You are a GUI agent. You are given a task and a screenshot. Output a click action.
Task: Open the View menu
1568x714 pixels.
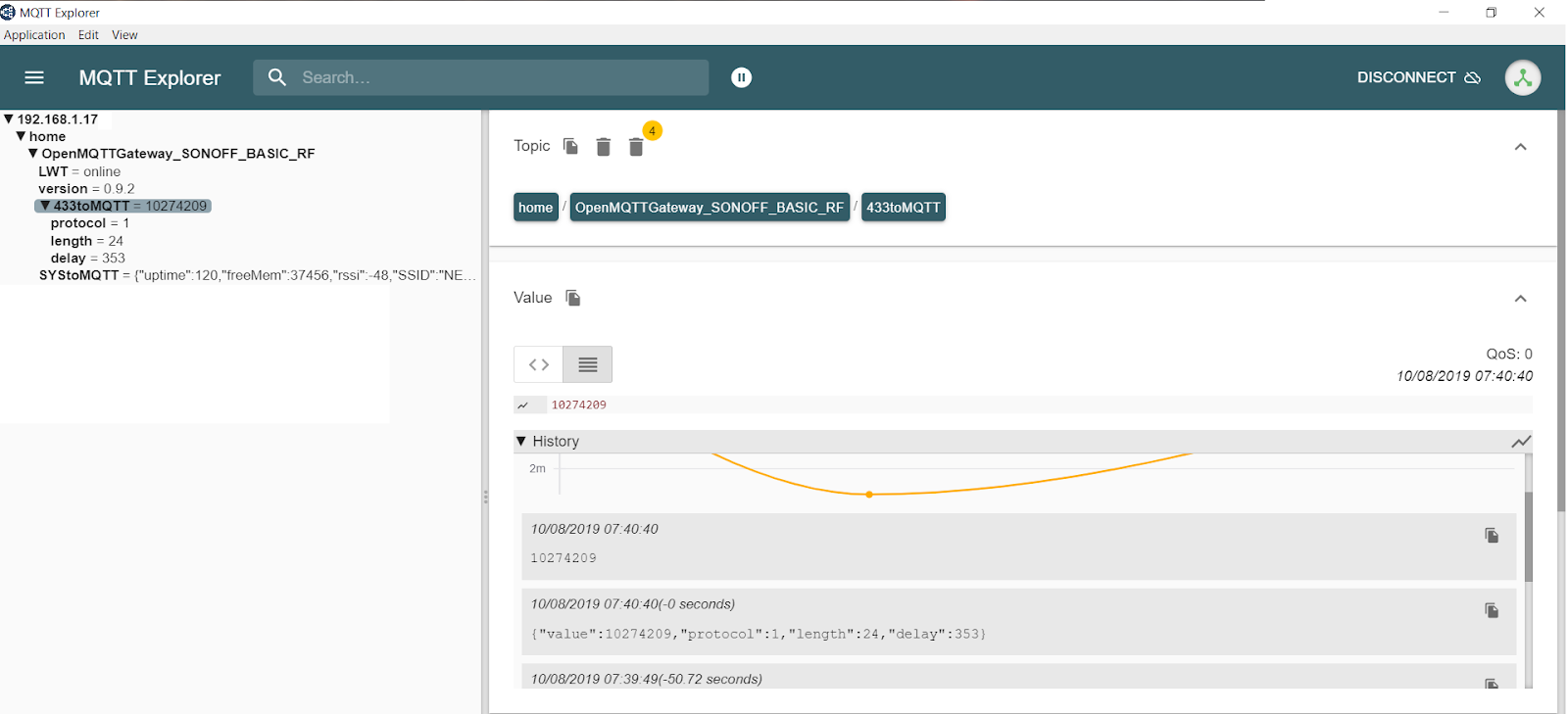point(124,35)
